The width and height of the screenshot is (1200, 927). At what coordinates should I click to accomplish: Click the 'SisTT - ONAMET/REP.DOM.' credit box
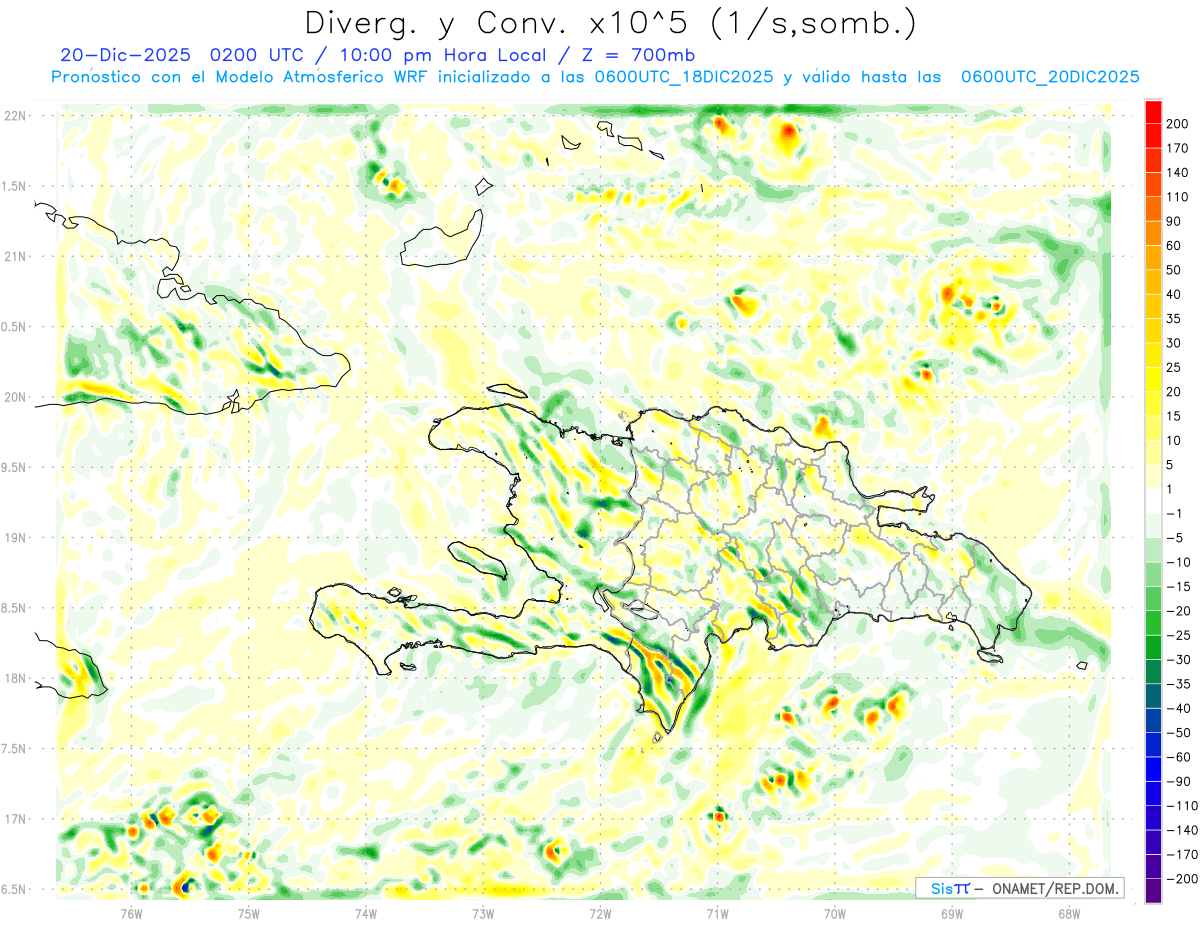tap(1019, 888)
